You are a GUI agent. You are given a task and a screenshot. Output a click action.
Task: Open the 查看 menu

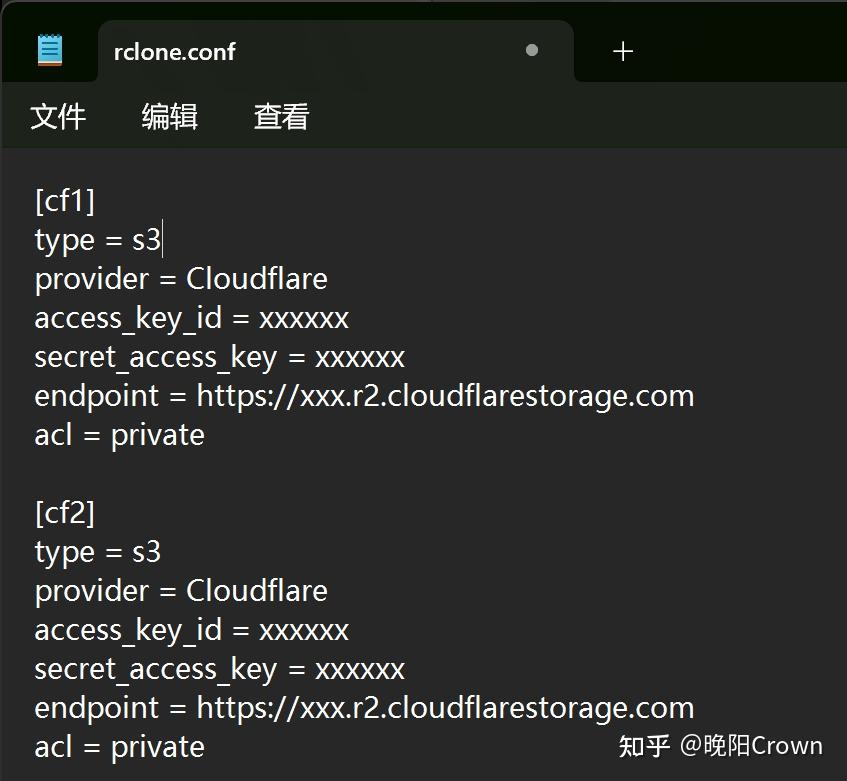tap(280, 117)
